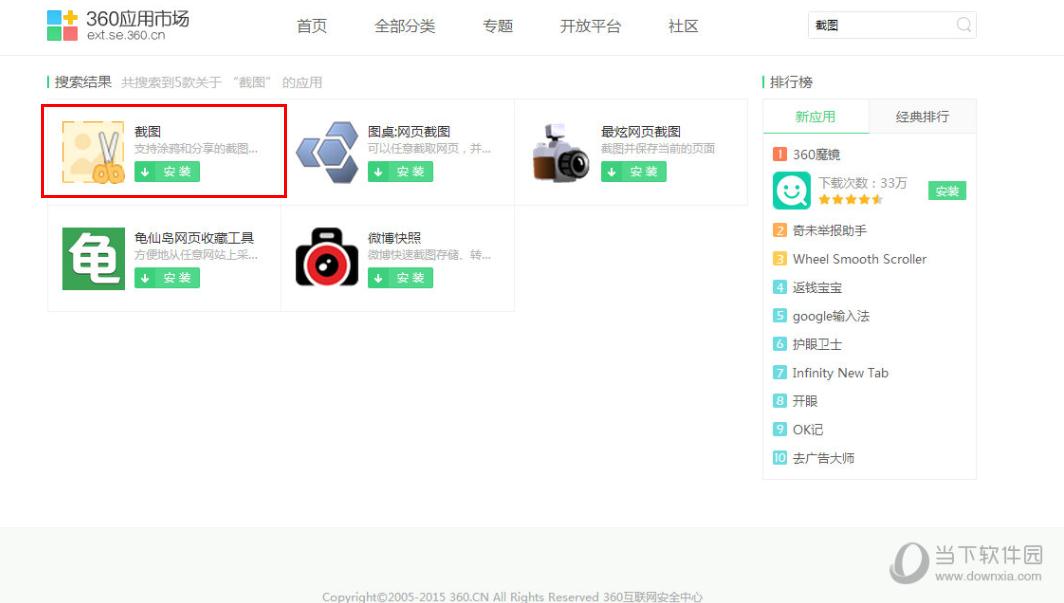1064x603 pixels.
Task: Install 龟仙岛网页收藏工具
Action: pyautogui.click(x=167, y=278)
